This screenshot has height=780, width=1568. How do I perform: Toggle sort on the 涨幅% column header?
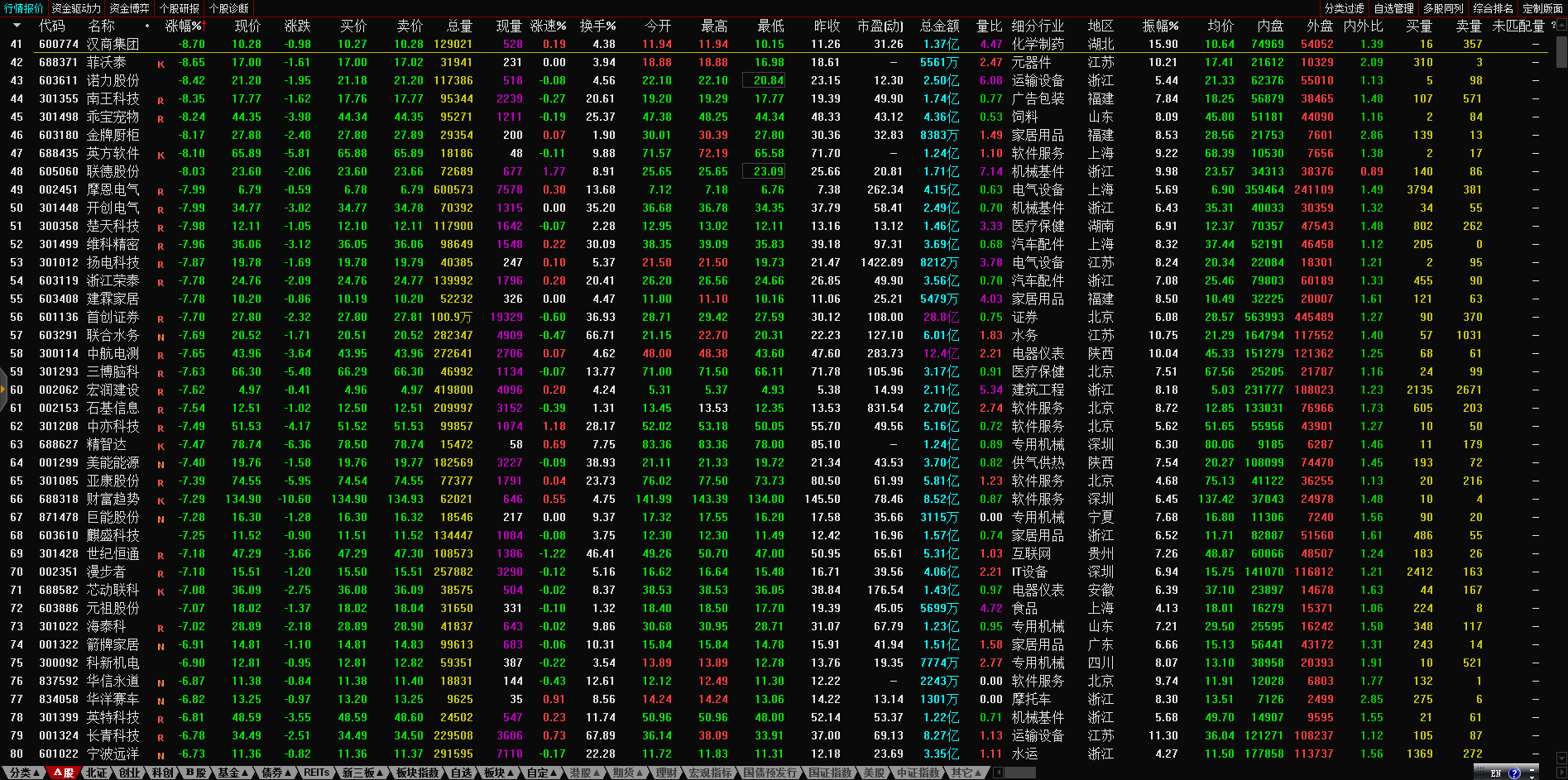click(x=183, y=26)
